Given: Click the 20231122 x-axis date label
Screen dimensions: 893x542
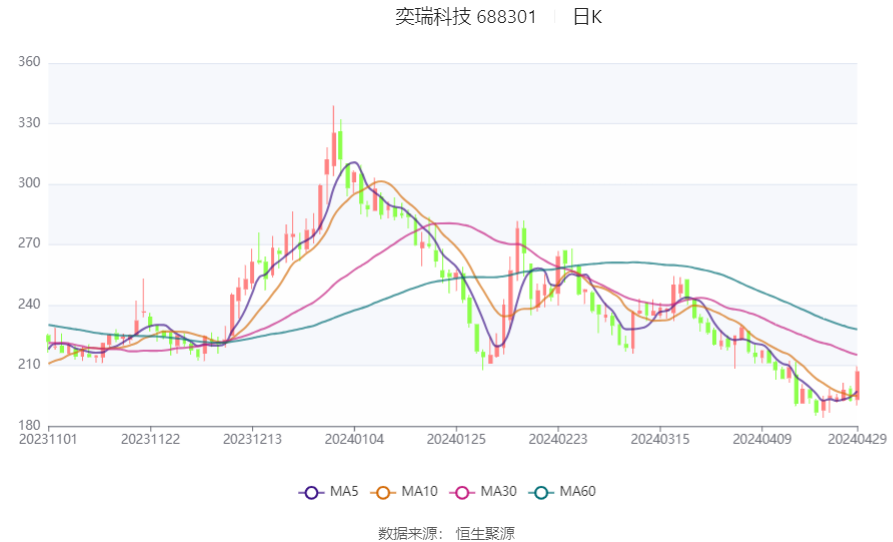Looking at the screenshot, I should point(150,440).
